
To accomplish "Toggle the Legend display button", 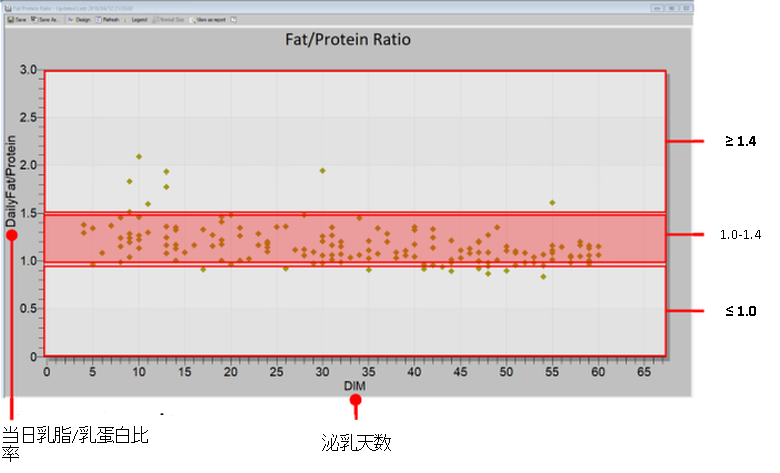I will 140,18.
